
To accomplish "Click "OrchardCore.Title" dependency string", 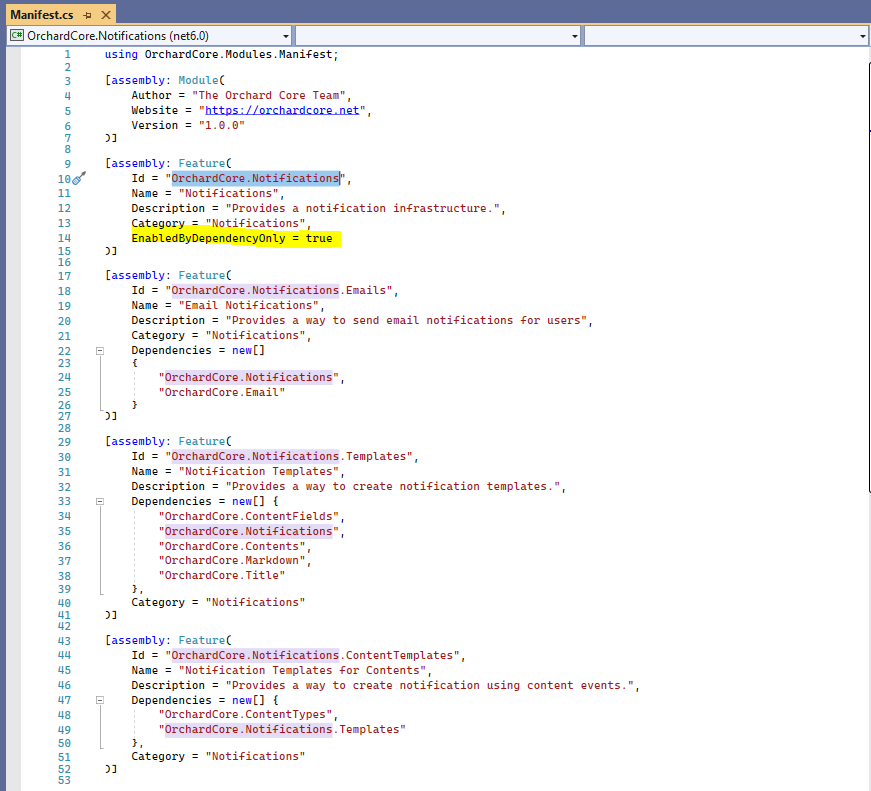I will [x=222, y=575].
